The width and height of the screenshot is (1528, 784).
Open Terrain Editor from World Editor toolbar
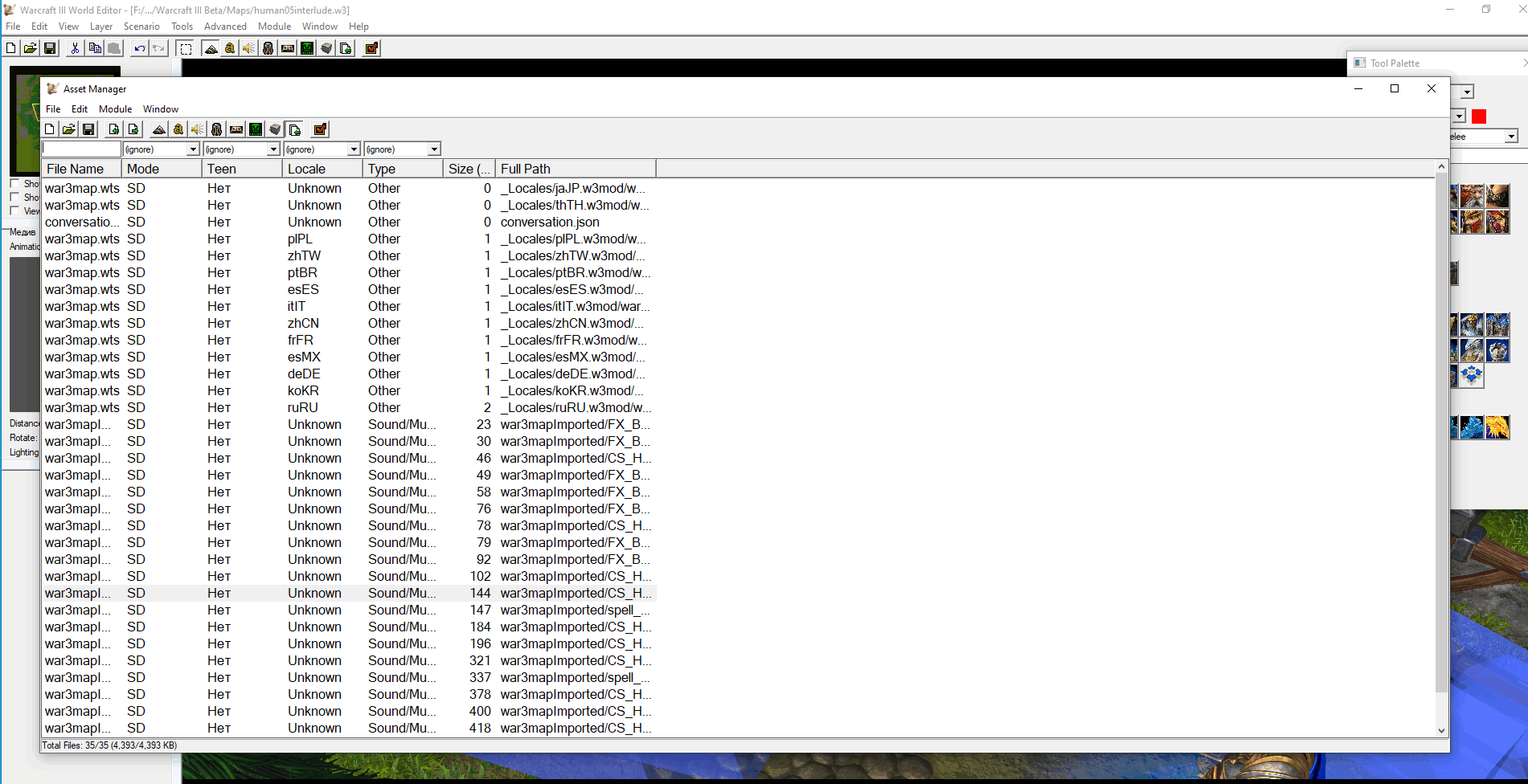[211, 48]
